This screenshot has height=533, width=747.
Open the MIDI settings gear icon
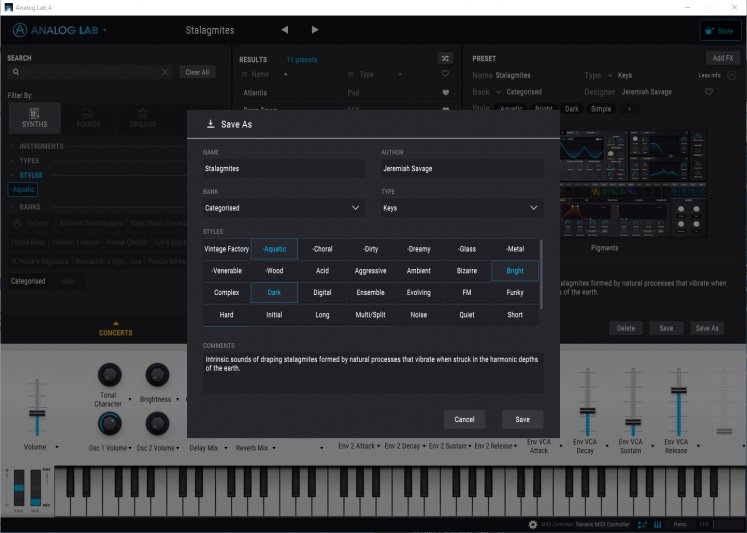click(x=533, y=524)
